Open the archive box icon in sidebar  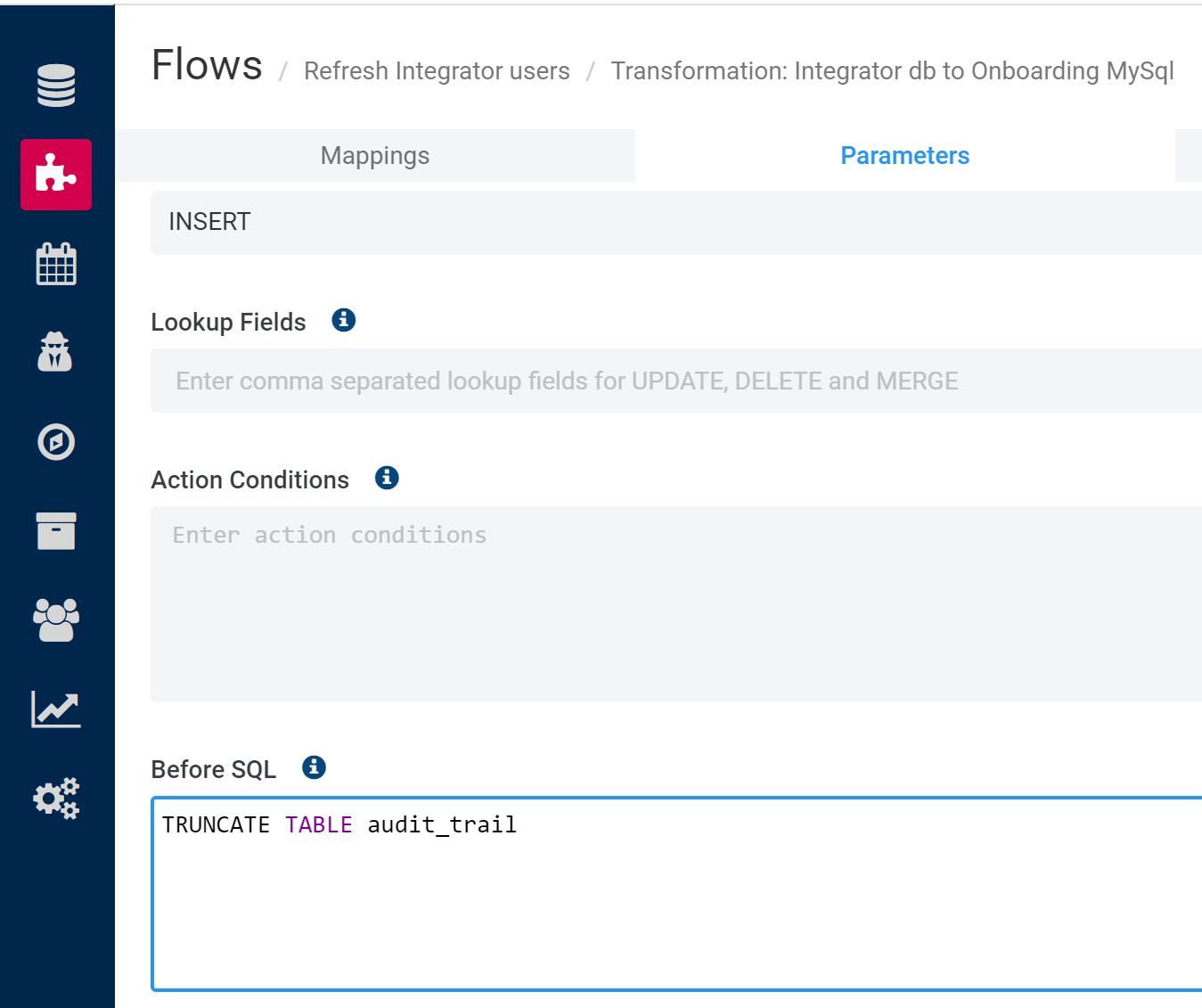click(x=56, y=531)
